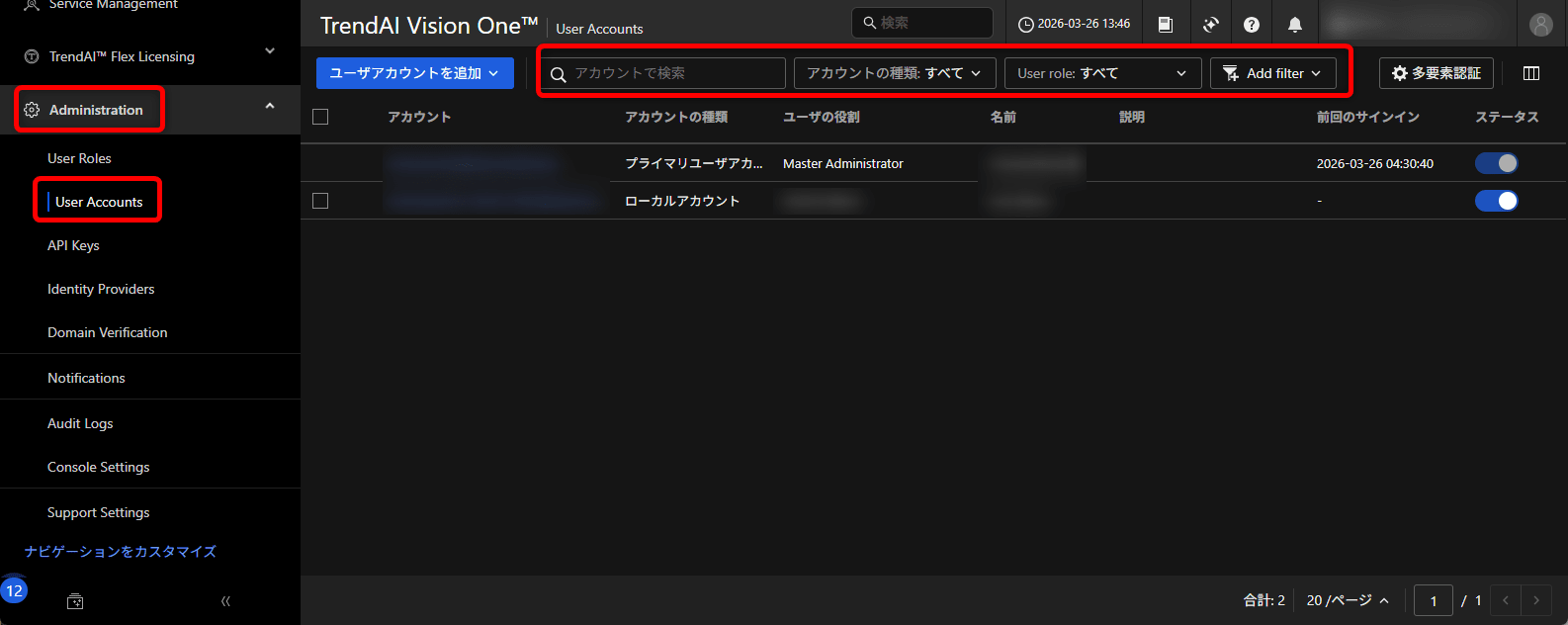This screenshot has height=625, width=1568.
Task: Go to the previous page arrow
Action: [x=1506, y=600]
